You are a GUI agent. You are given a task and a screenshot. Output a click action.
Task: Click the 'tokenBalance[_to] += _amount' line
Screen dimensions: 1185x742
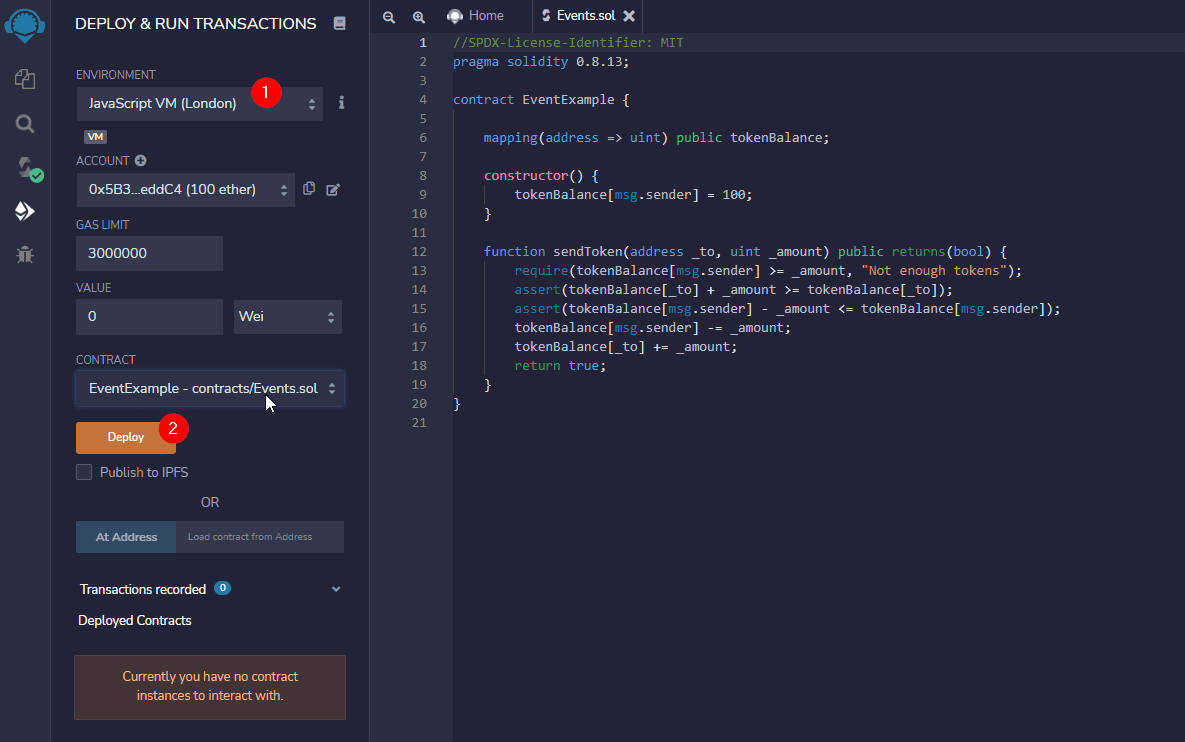coord(626,347)
